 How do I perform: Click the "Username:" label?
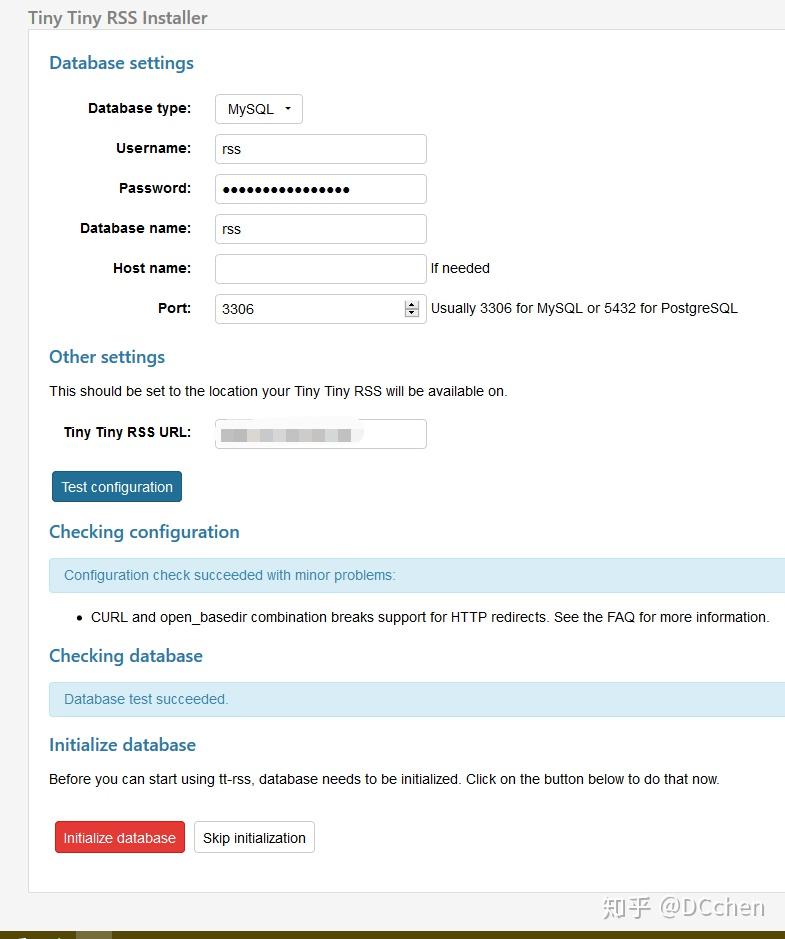[x=153, y=149]
